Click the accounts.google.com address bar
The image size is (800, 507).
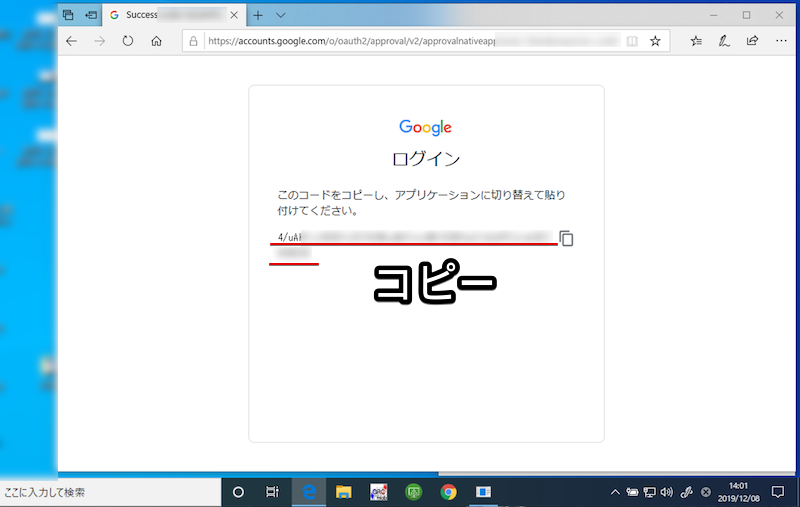tap(400, 41)
